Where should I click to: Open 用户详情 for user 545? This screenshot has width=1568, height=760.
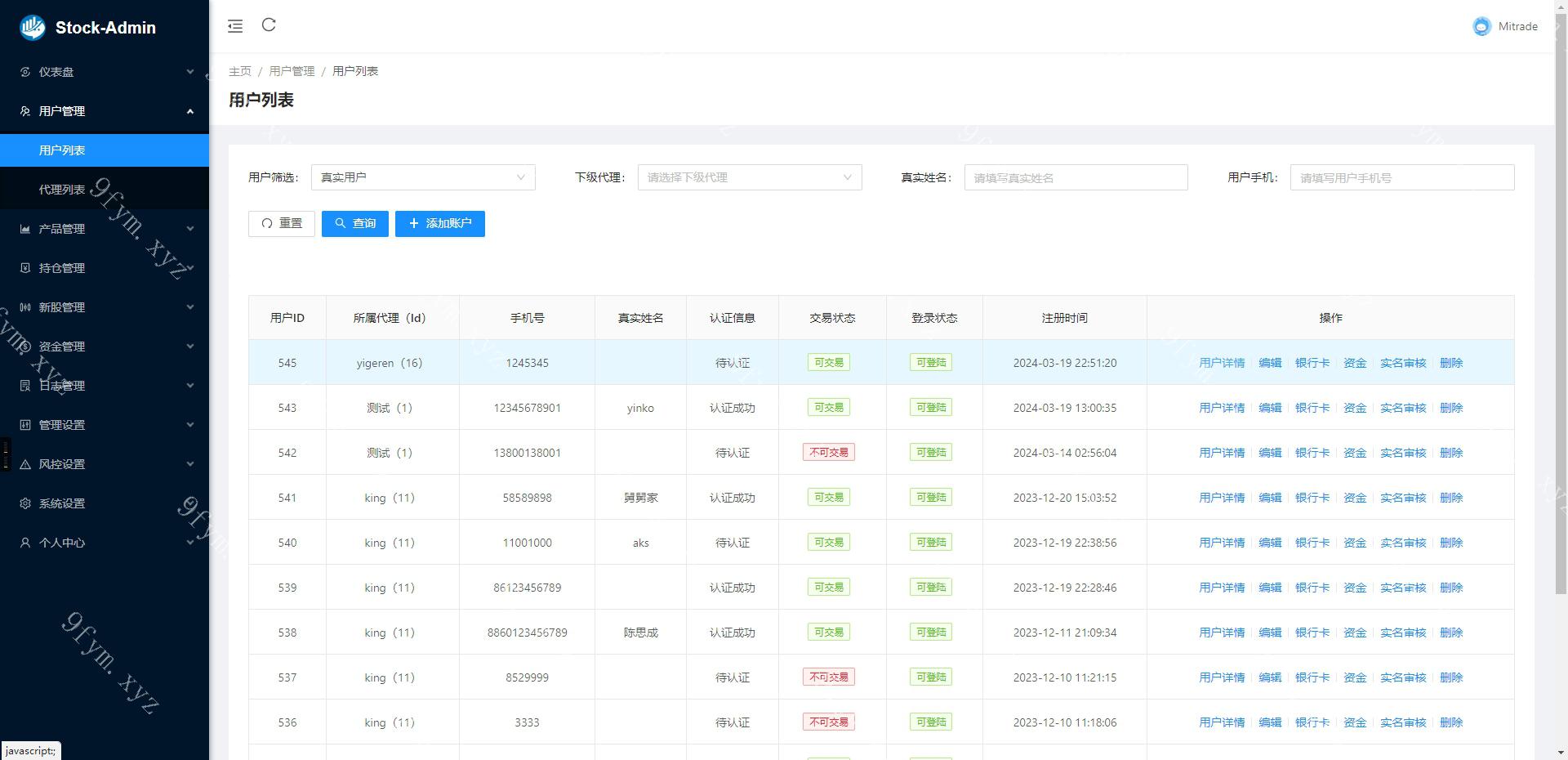[x=1222, y=363]
